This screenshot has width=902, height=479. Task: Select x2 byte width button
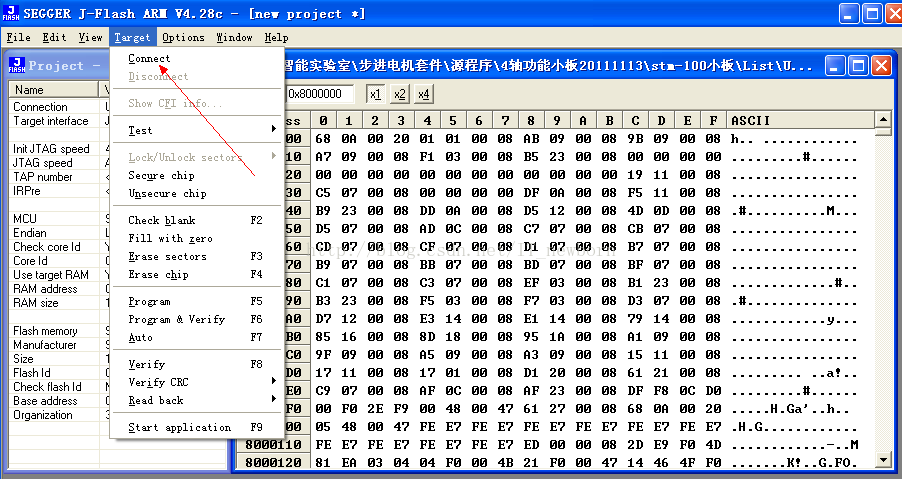point(399,94)
